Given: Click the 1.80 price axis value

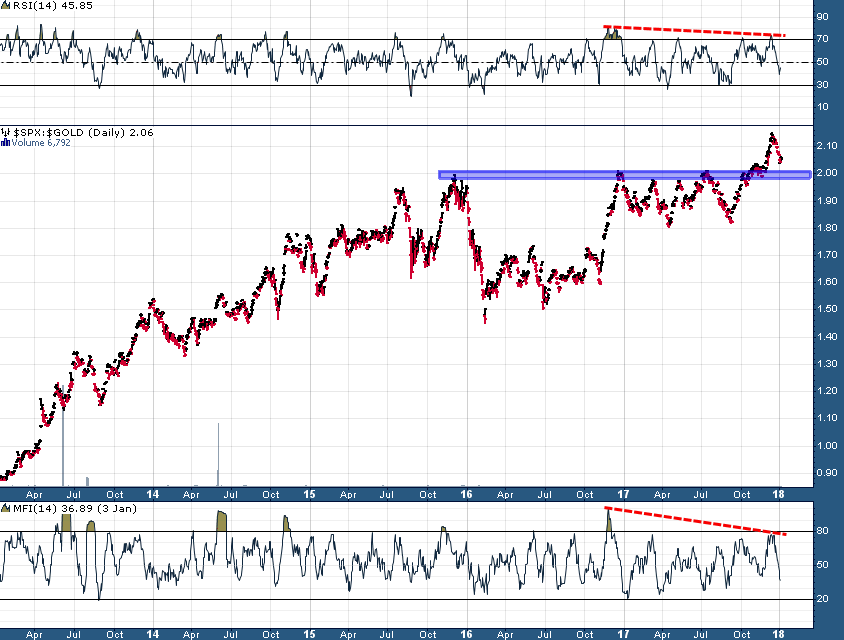Looking at the screenshot, I should pyautogui.click(x=827, y=227).
